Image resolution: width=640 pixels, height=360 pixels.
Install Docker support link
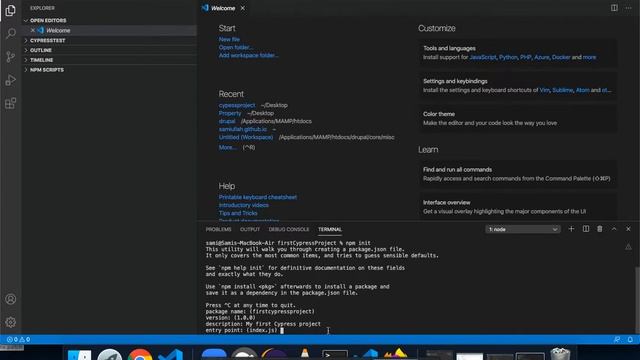click(x=561, y=57)
